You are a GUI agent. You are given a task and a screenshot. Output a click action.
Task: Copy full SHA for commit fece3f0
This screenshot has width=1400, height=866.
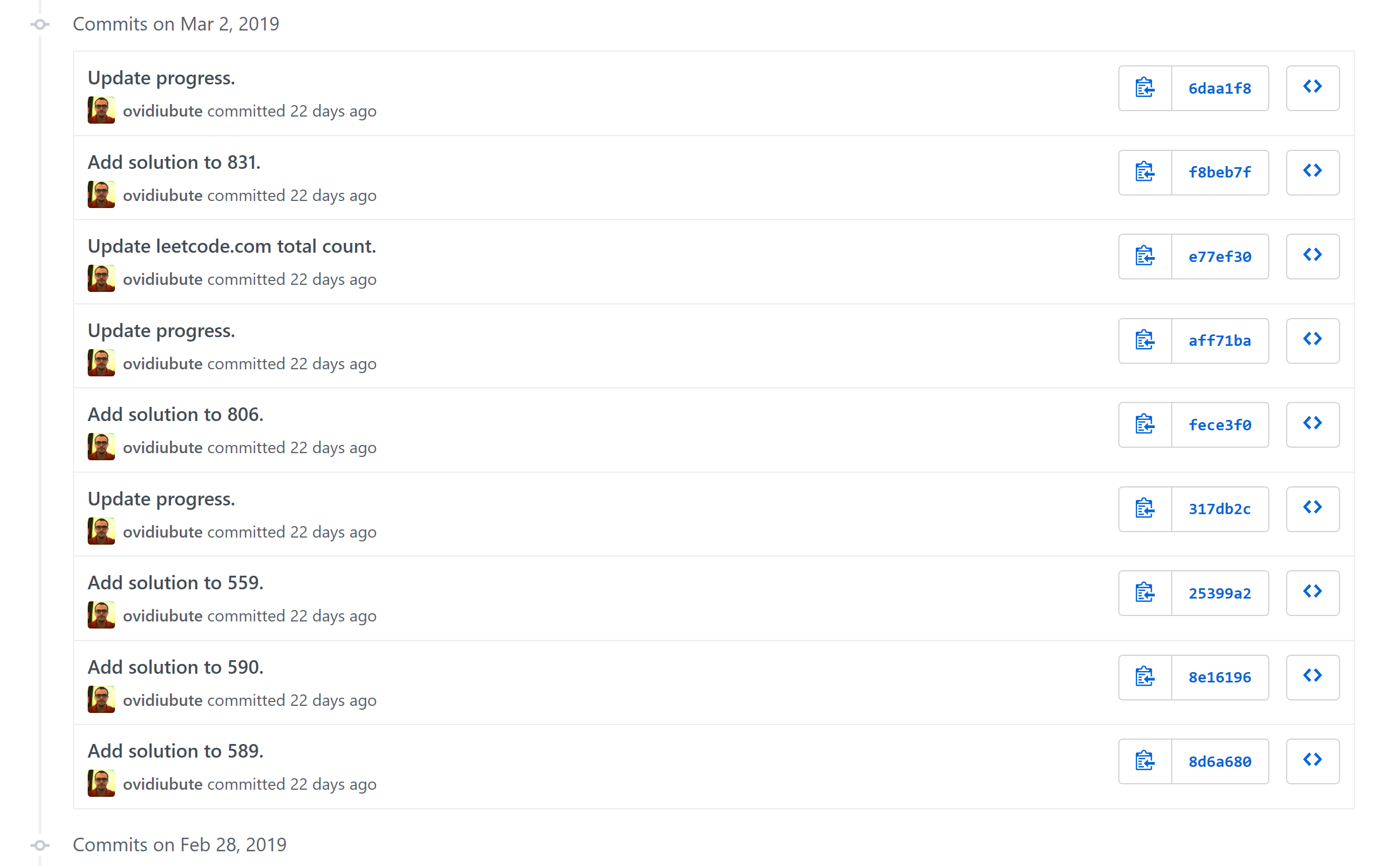[1145, 425]
